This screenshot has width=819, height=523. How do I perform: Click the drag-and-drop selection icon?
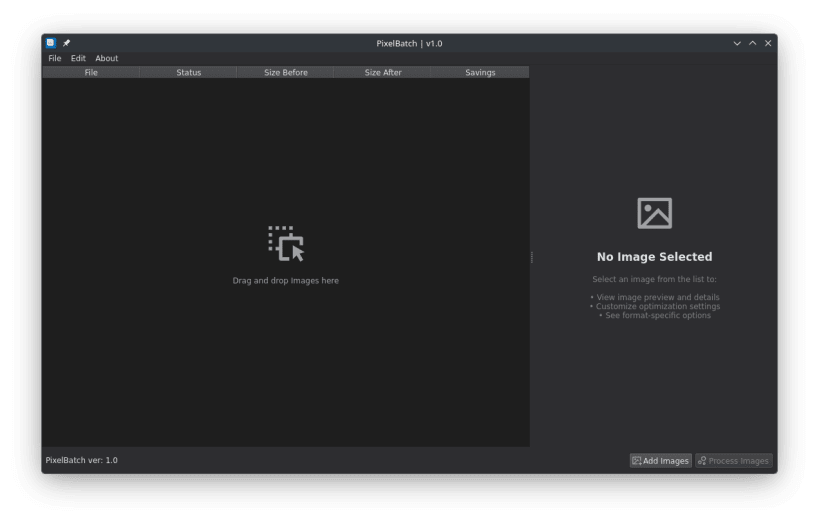286,243
